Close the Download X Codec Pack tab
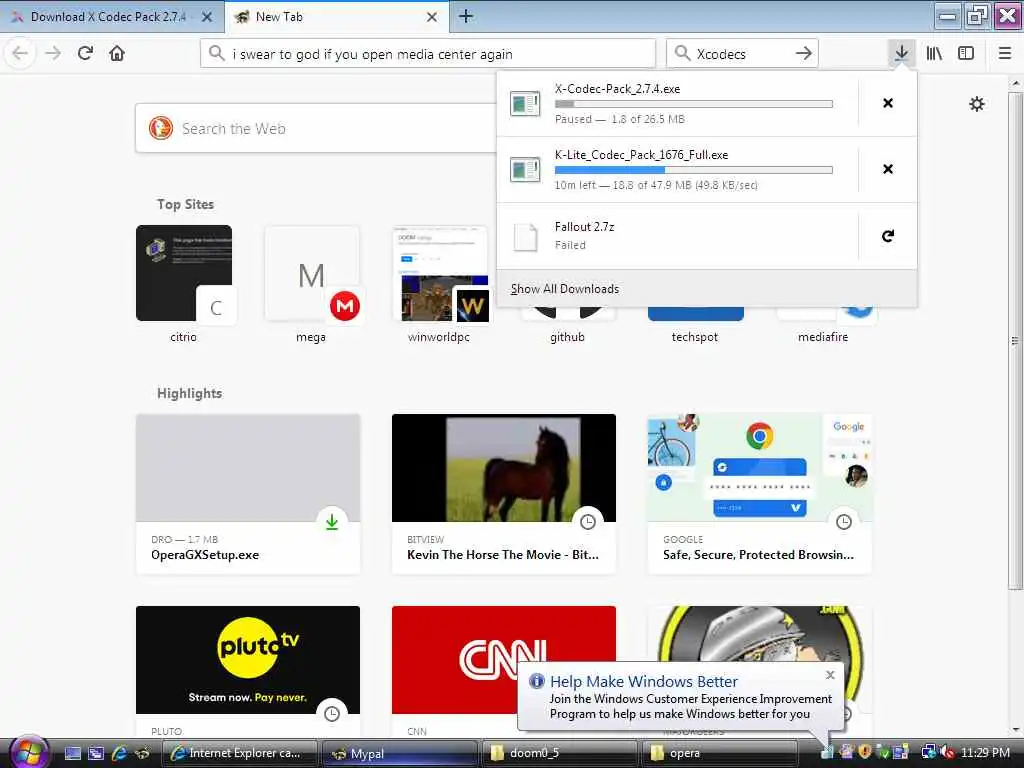The image size is (1024, 768). point(207,17)
